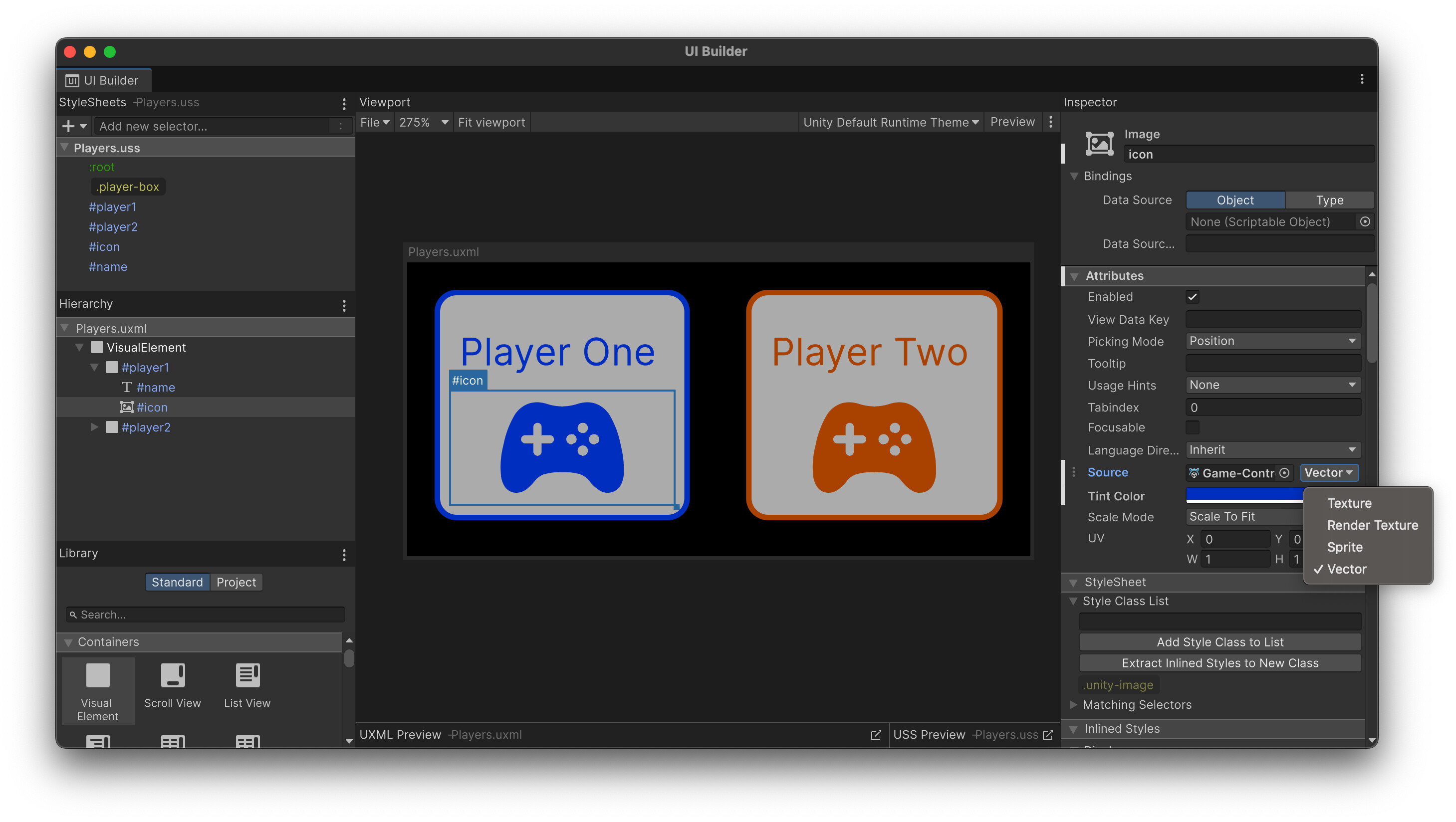This screenshot has width=1456, height=822.
Task: Open the Unity Default Runtime Theme dropdown
Action: coord(890,122)
